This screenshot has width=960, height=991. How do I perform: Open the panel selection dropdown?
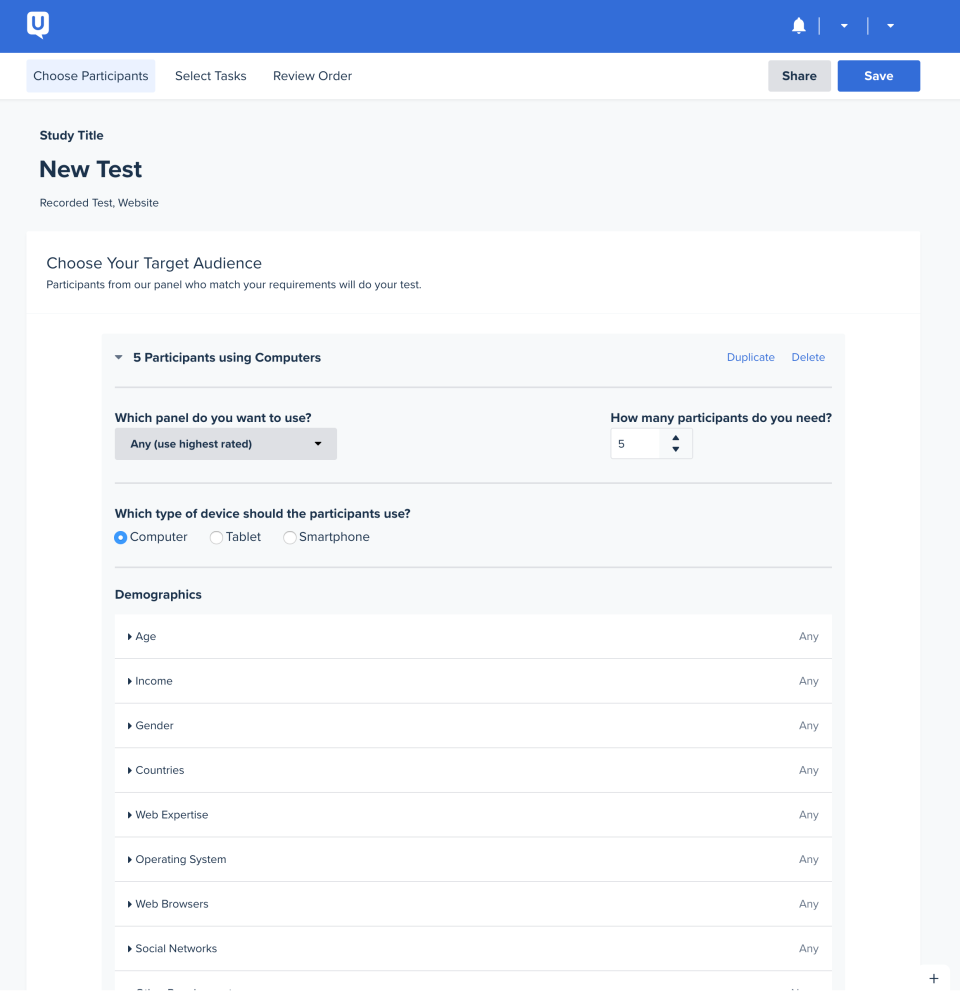(225, 443)
